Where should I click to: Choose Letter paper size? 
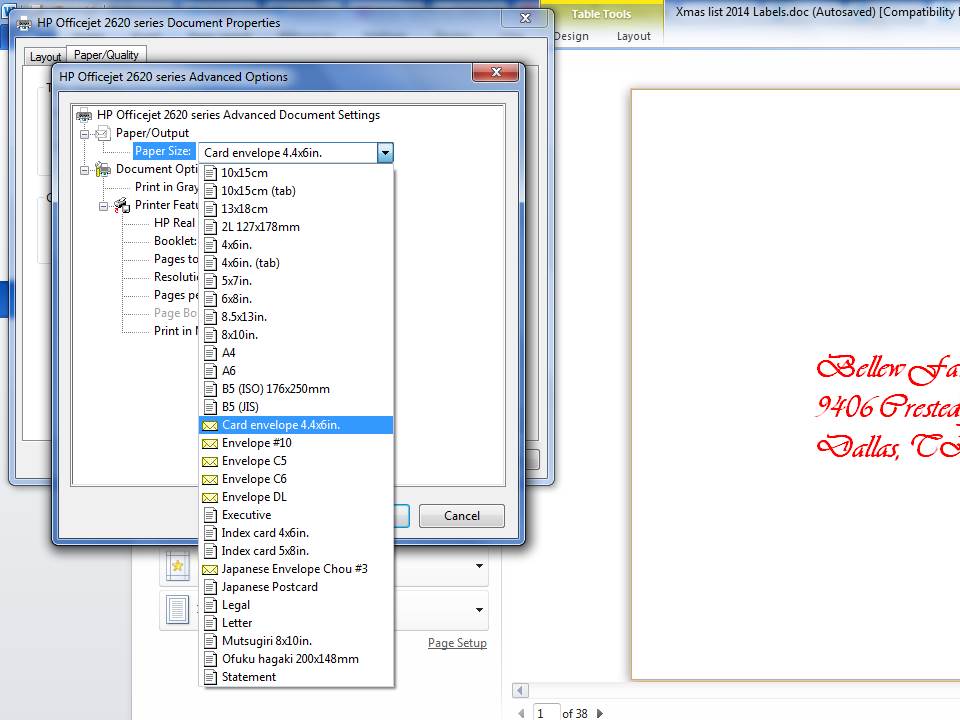point(296,623)
